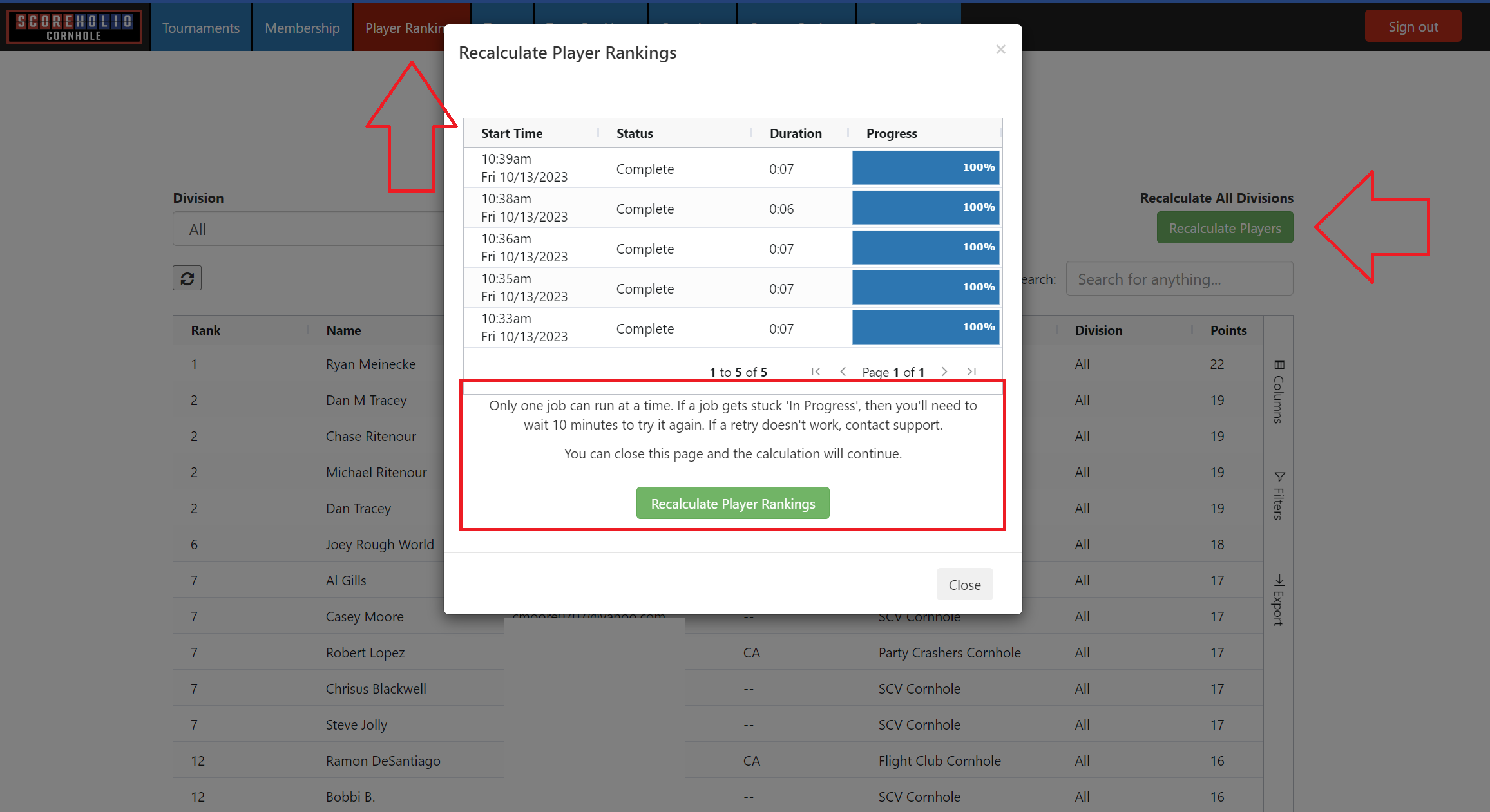Click the Scoreholio Cornhole logo
1490x812 pixels.
click(x=74, y=27)
